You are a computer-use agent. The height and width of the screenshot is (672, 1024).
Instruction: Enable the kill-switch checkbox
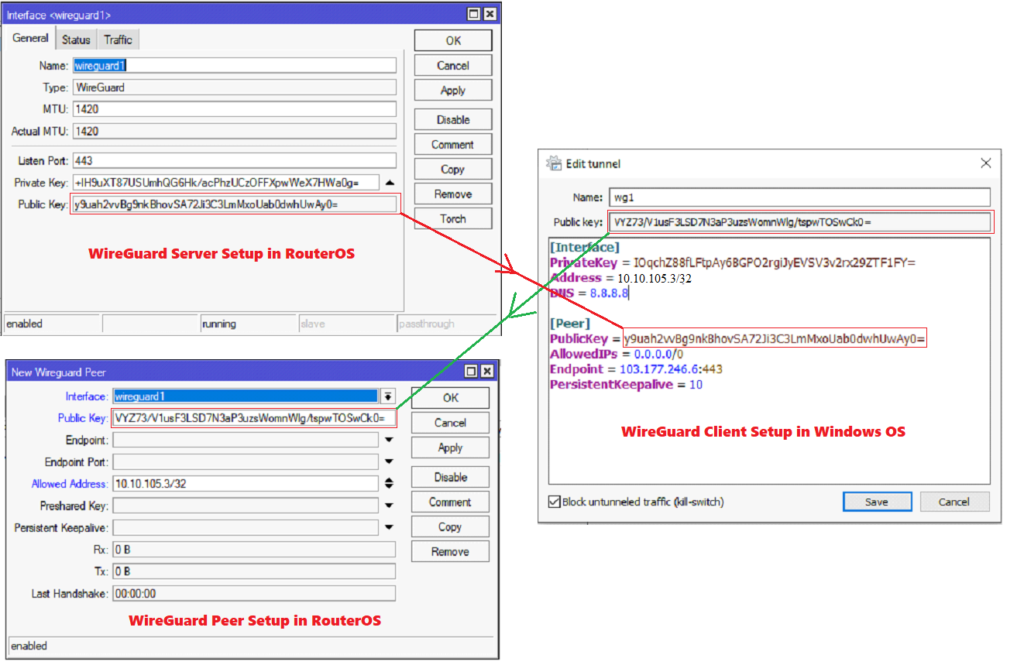[x=553, y=500]
